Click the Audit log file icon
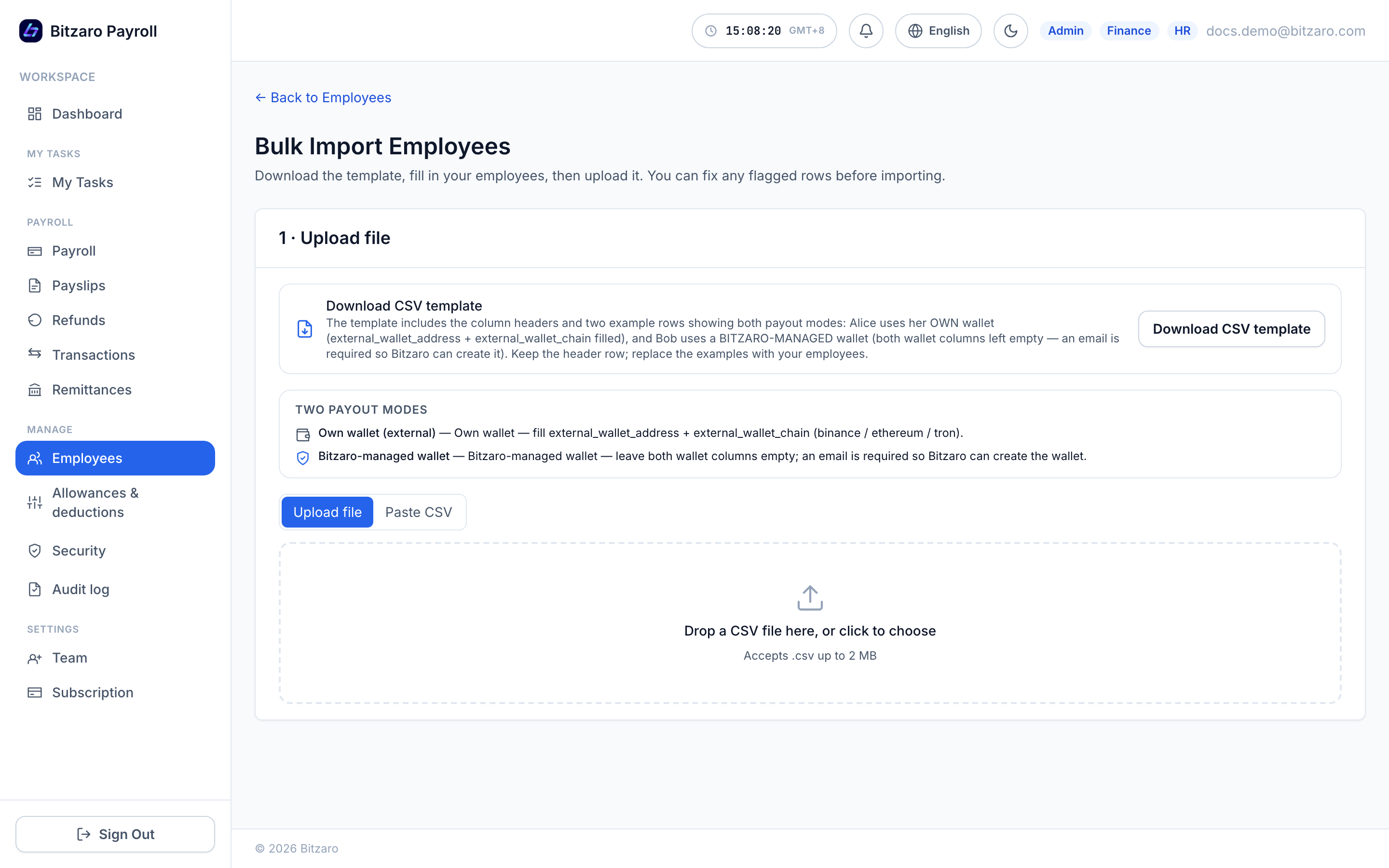 coord(34,589)
